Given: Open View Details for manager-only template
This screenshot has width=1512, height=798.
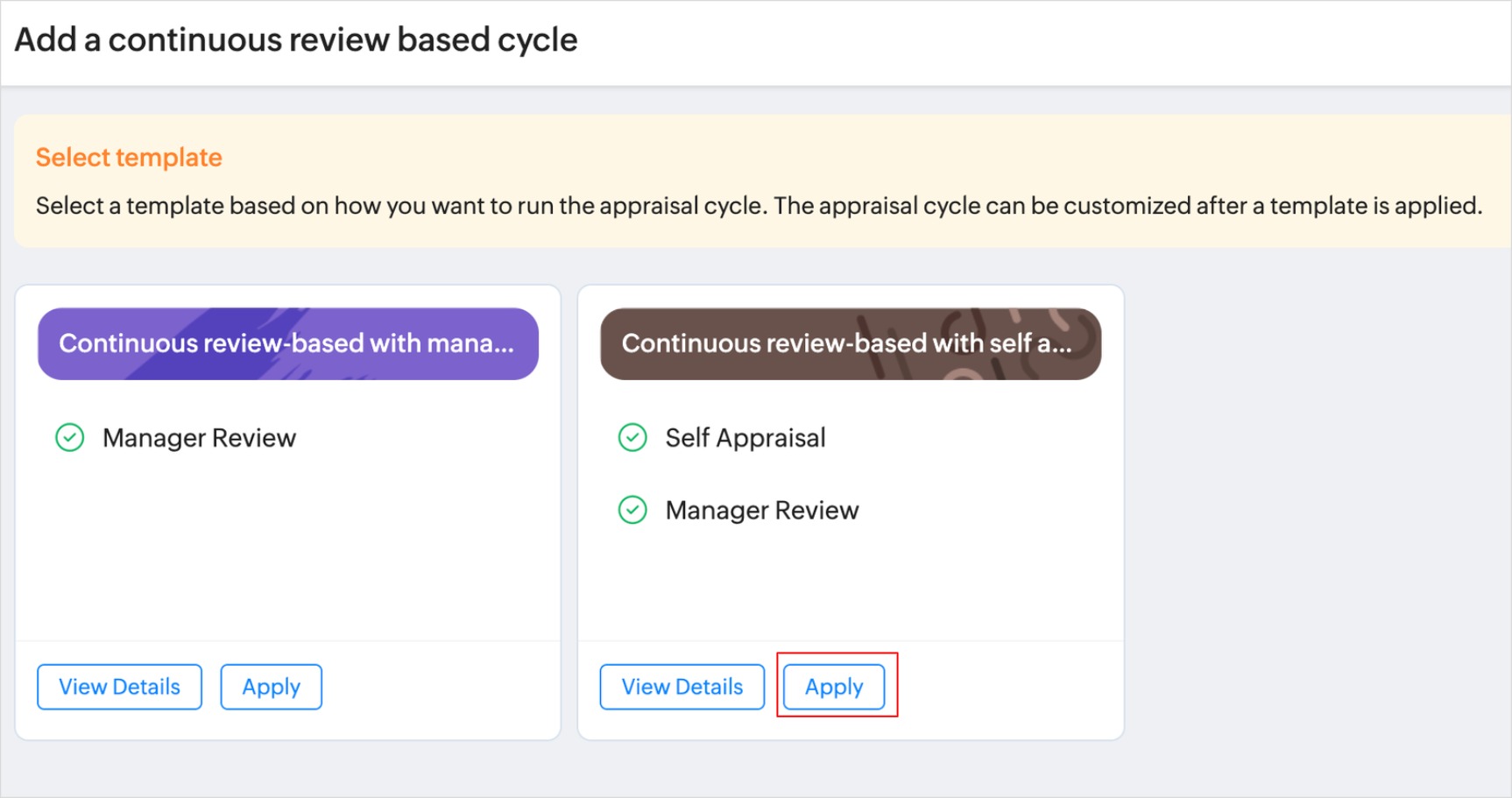Looking at the screenshot, I should 119,687.
